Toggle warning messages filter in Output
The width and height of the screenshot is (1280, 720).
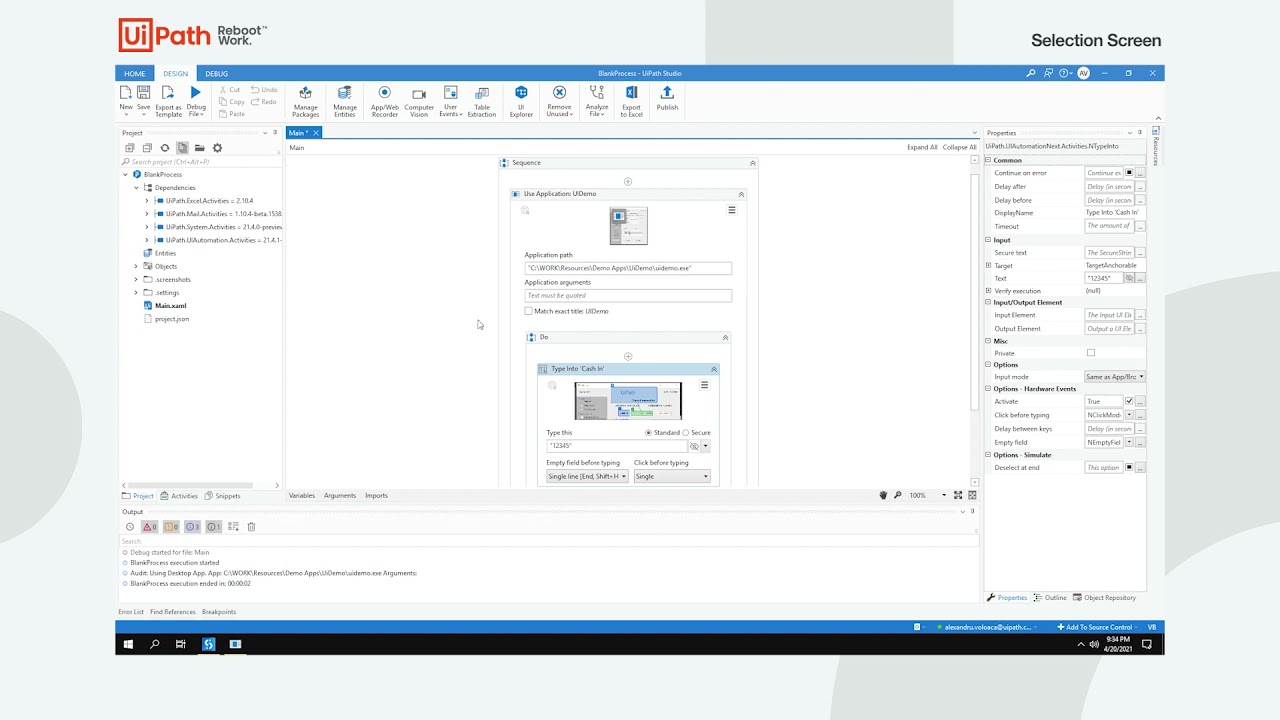coord(170,527)
